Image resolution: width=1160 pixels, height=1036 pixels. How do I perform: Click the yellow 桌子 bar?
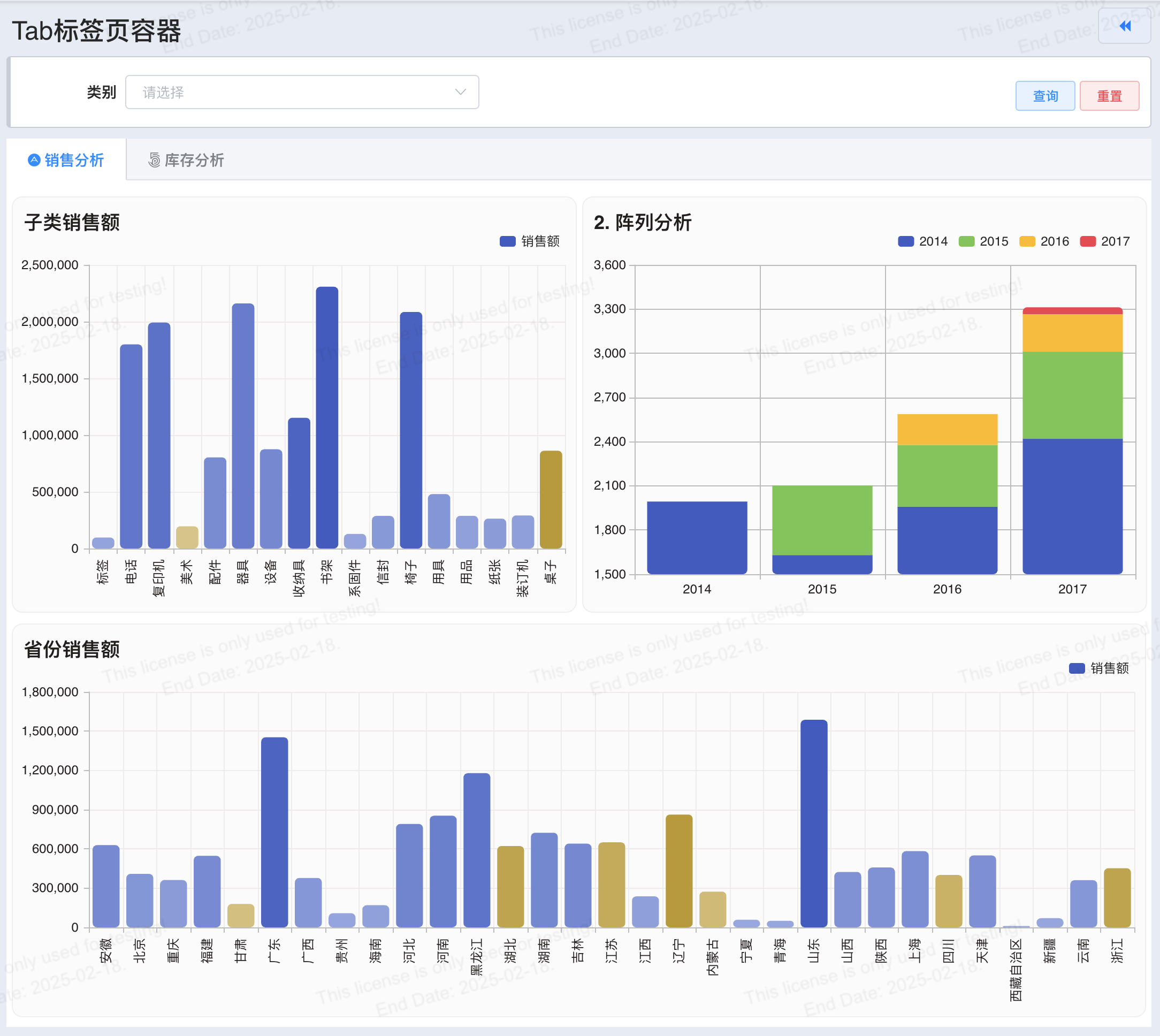pyautogui.click(x=551, y=500)
